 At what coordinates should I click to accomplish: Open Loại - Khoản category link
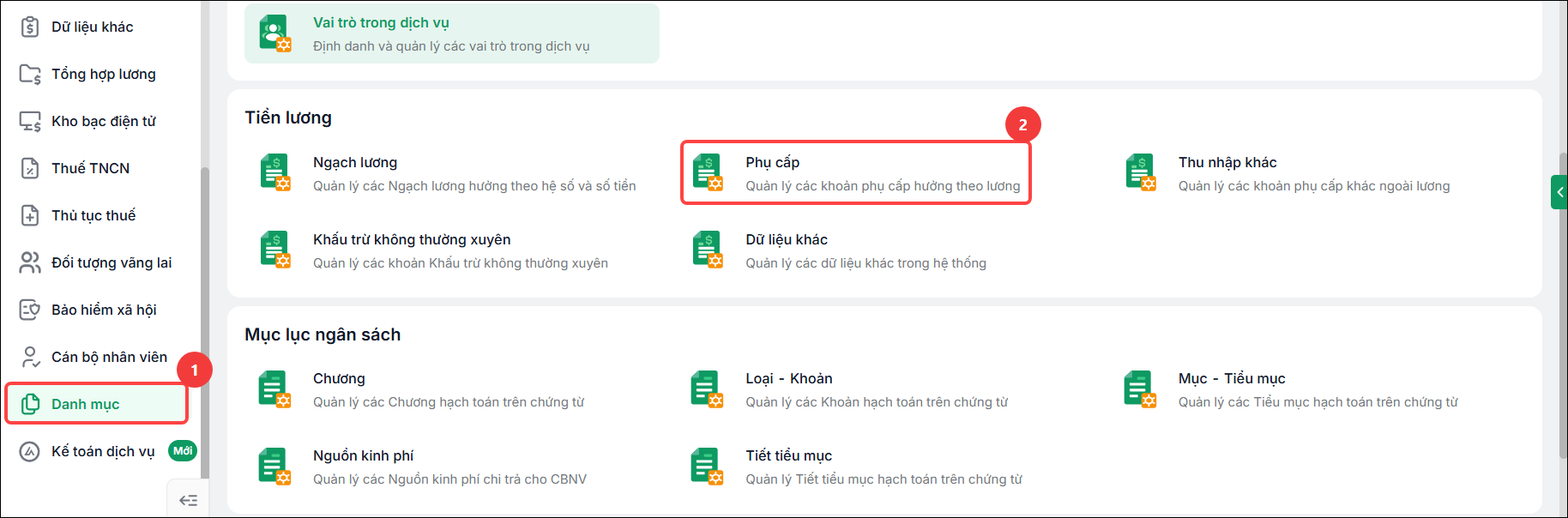pos(788,378)
